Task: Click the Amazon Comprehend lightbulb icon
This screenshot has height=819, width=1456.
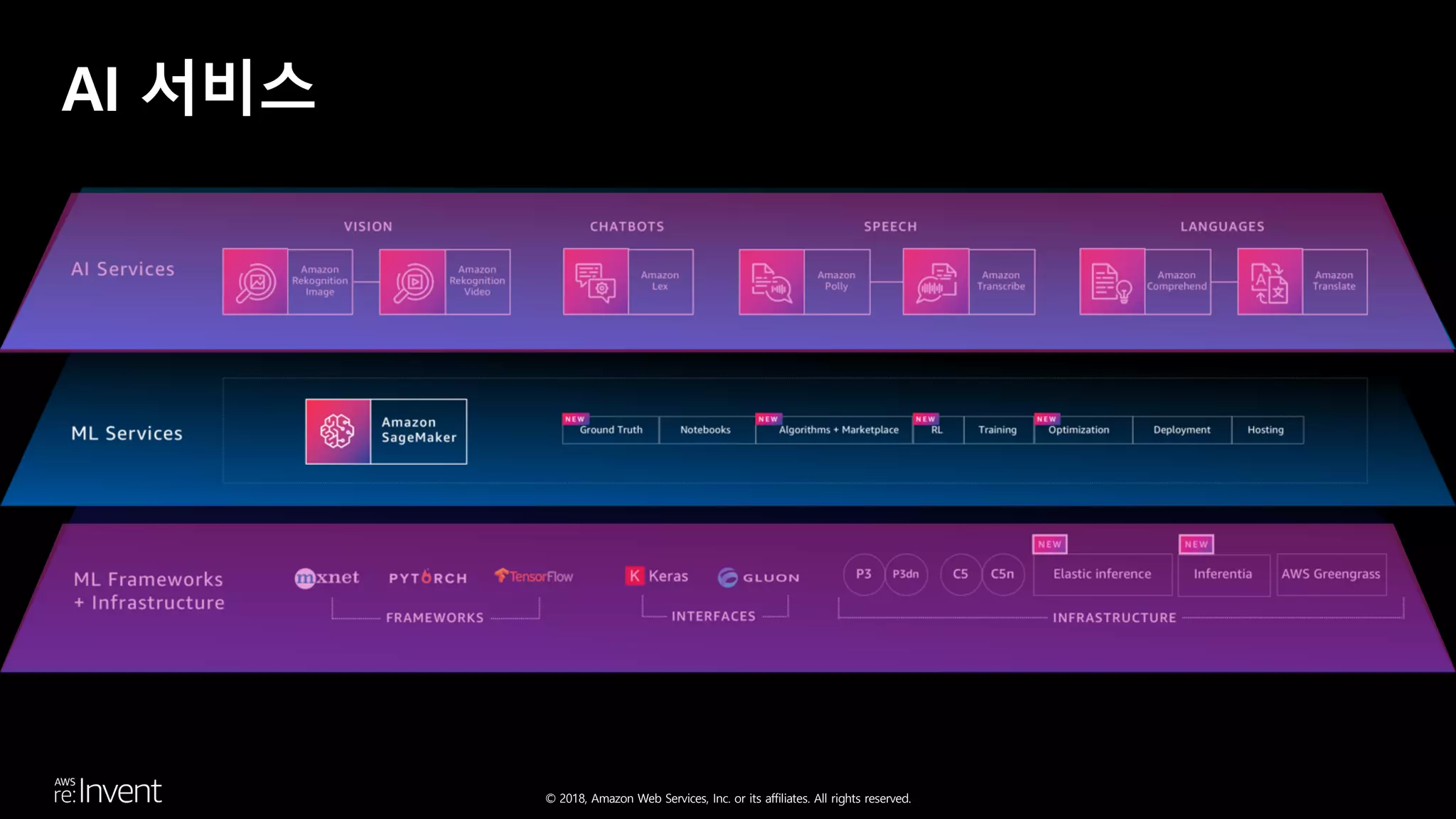Action: point(1112,282)
